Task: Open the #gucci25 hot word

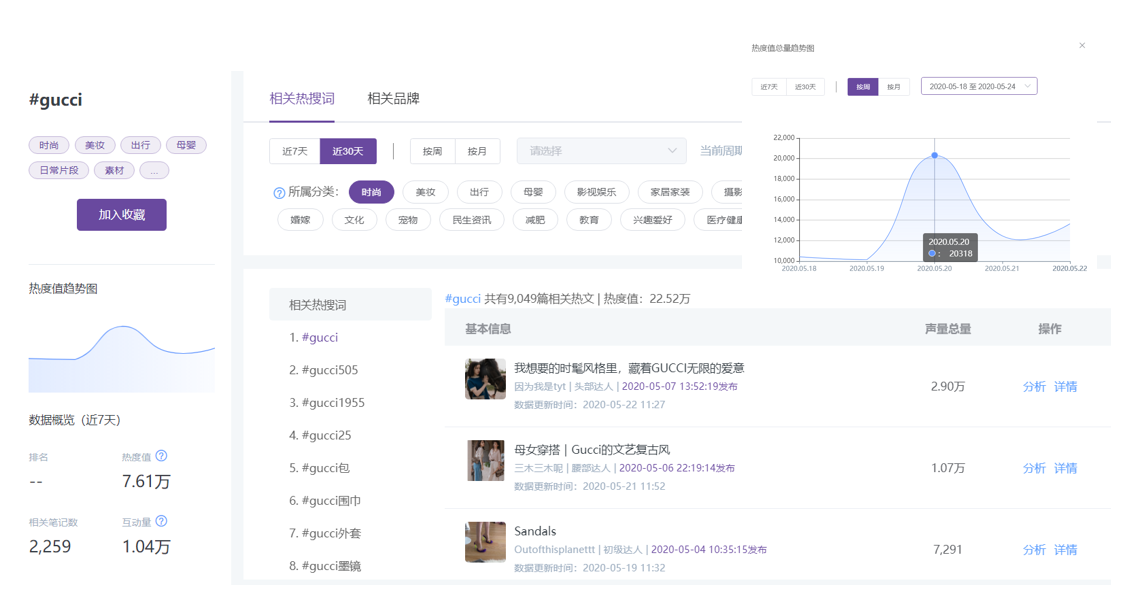Action: click(x=326, y=435)
